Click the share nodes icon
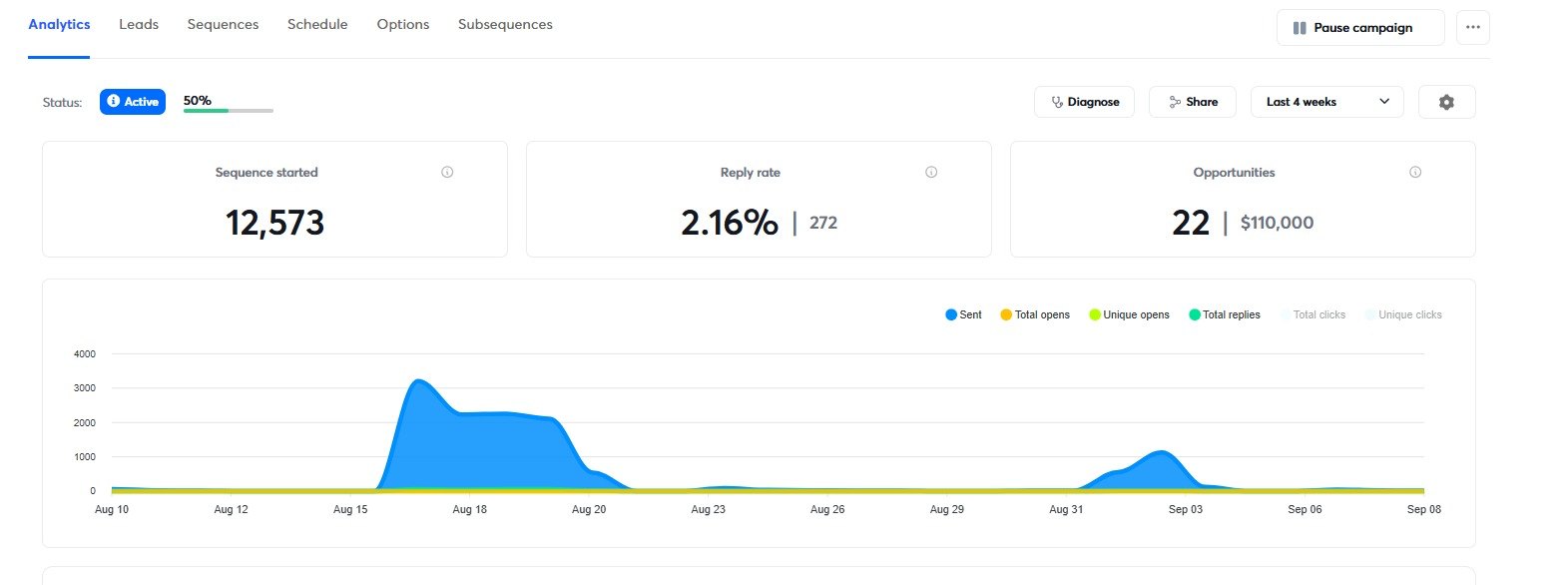This screenshot has height=585, width=1568. [x=1175, y=102]
